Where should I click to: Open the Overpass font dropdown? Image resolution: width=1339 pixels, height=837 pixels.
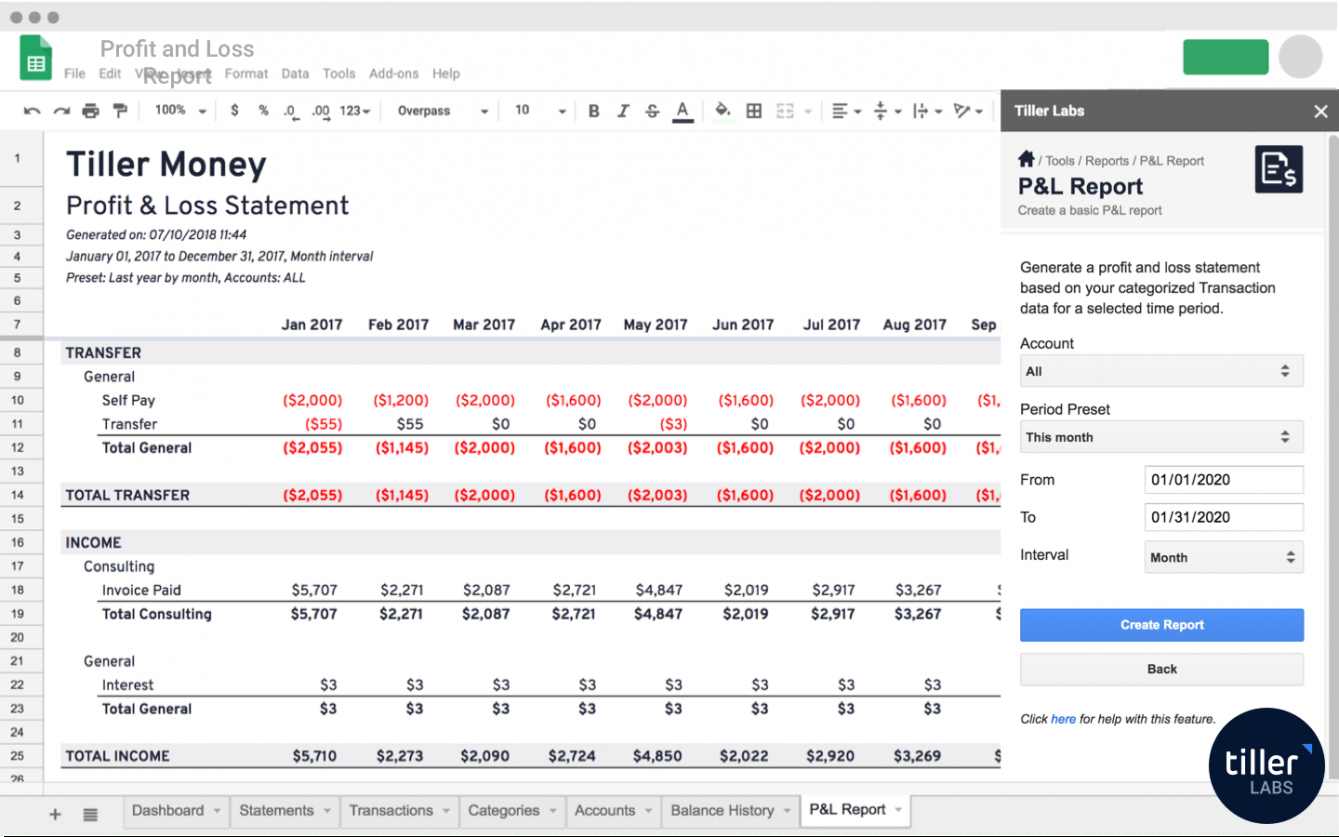pyautogui.click(x=443, y=111)
